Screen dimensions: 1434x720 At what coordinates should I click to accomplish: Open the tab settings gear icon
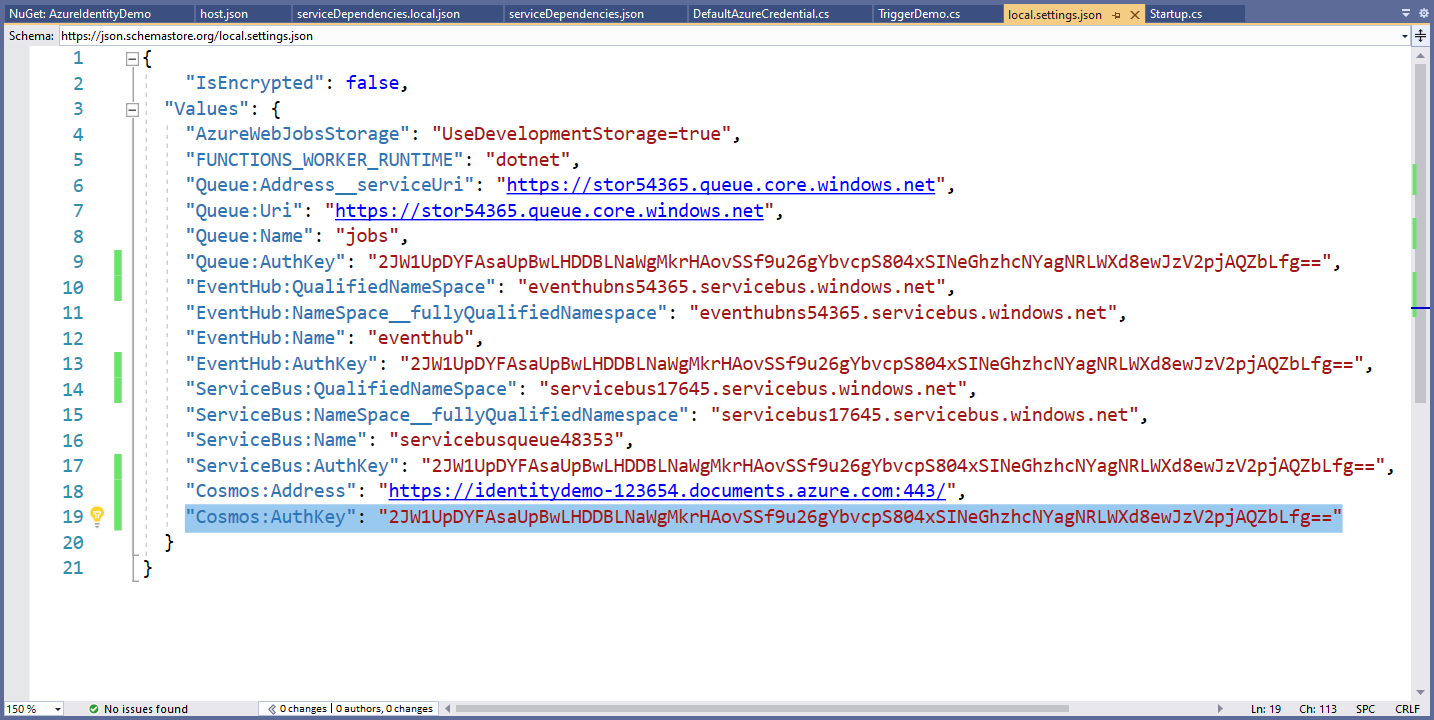[x=1423, y=14]
